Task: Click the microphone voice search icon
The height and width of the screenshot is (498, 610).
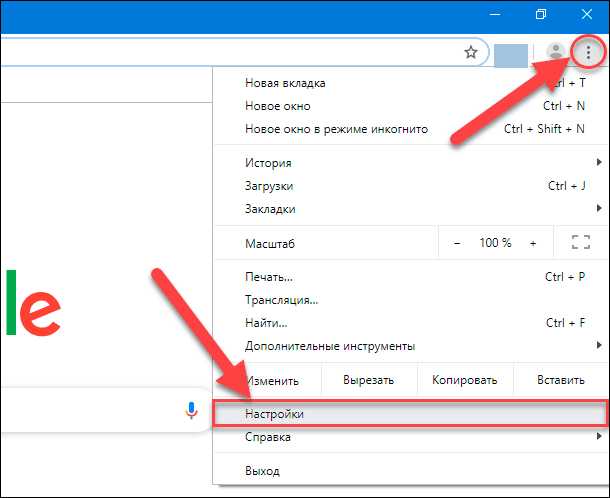Action: click(x=191, y=410)
